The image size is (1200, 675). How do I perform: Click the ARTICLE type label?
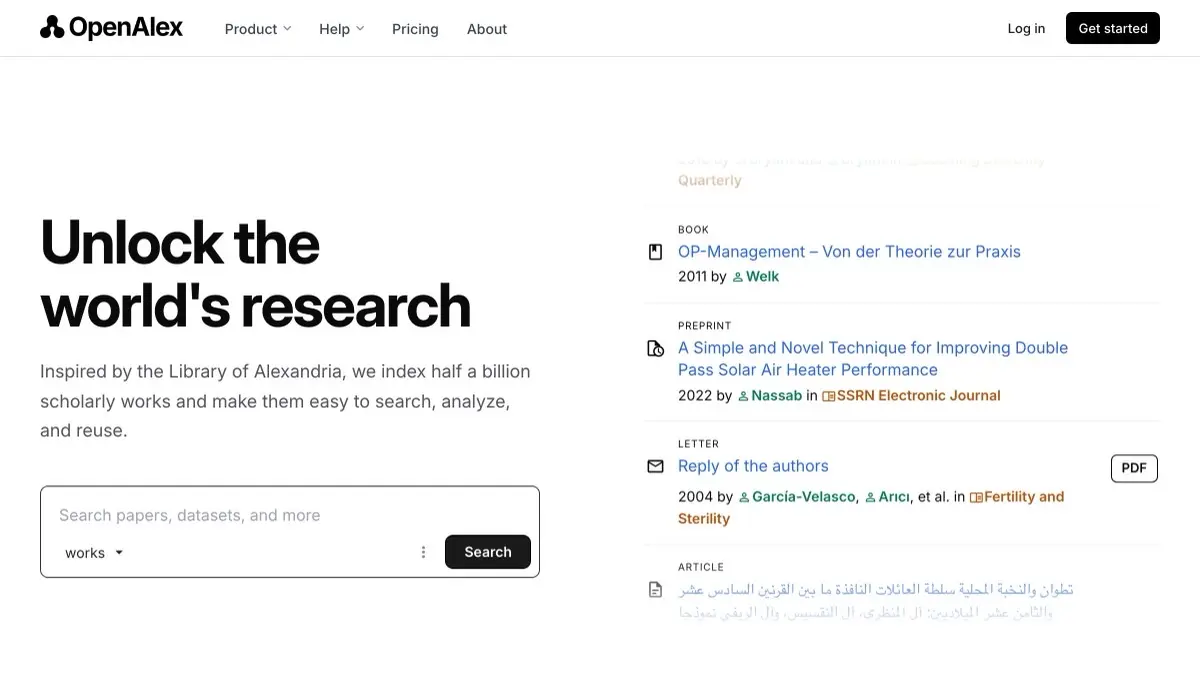click(x=701, y=566)
